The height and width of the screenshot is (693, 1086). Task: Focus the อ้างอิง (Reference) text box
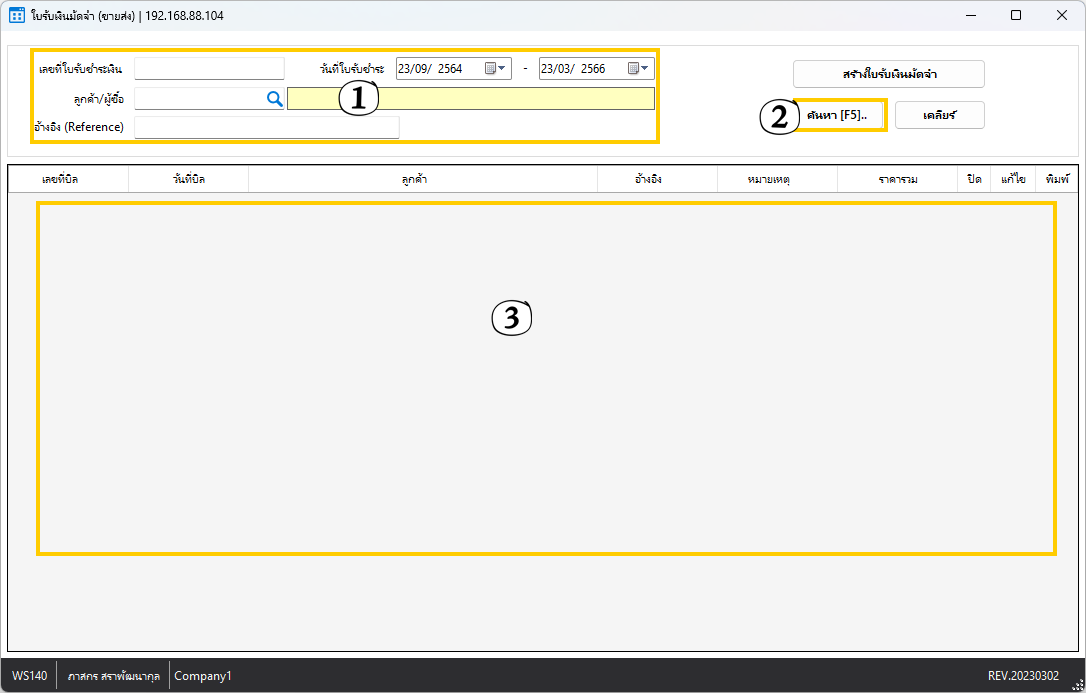click(x=266, y=127)
